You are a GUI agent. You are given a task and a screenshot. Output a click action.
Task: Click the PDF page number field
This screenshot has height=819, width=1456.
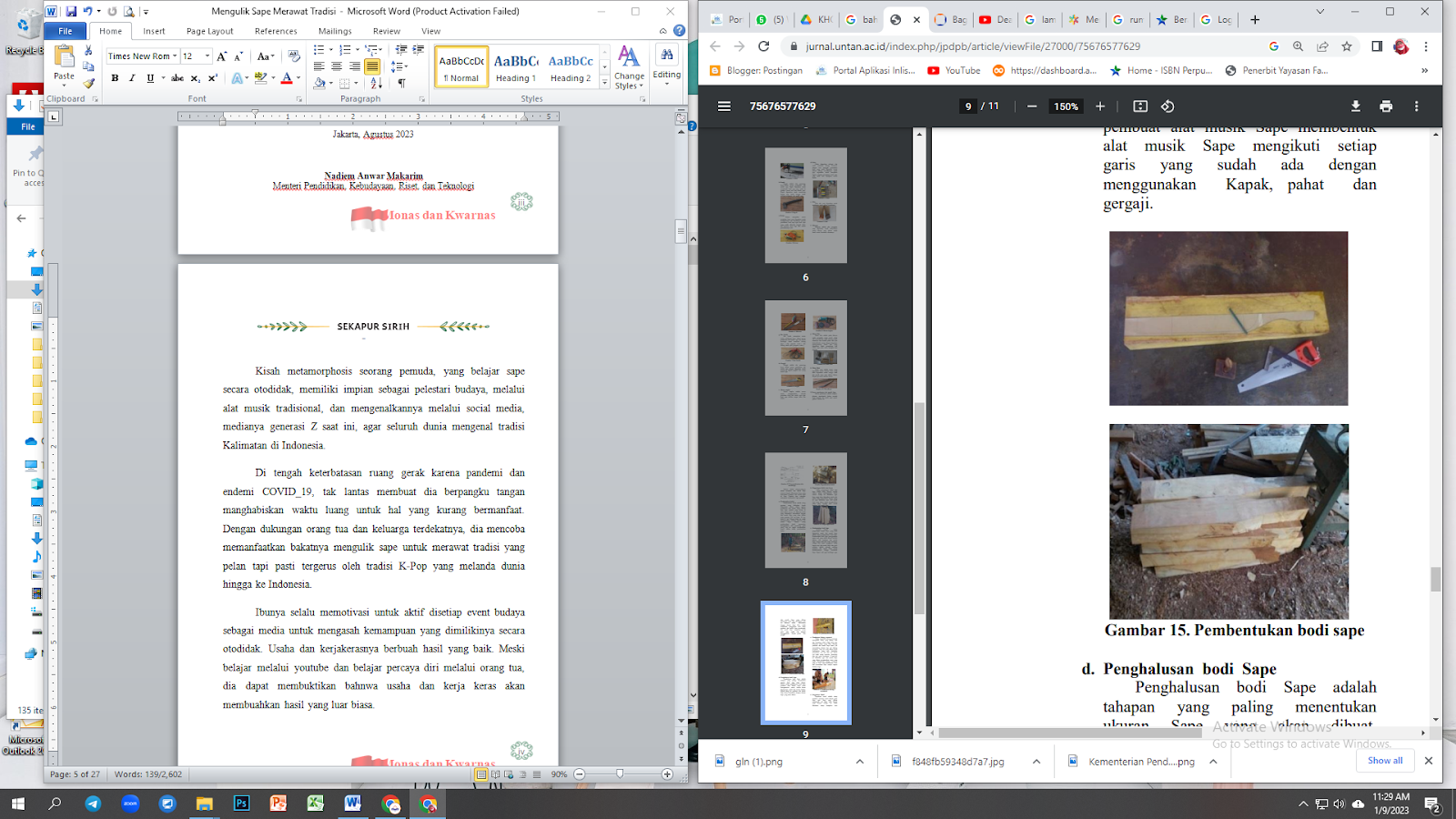coord(968,106)
